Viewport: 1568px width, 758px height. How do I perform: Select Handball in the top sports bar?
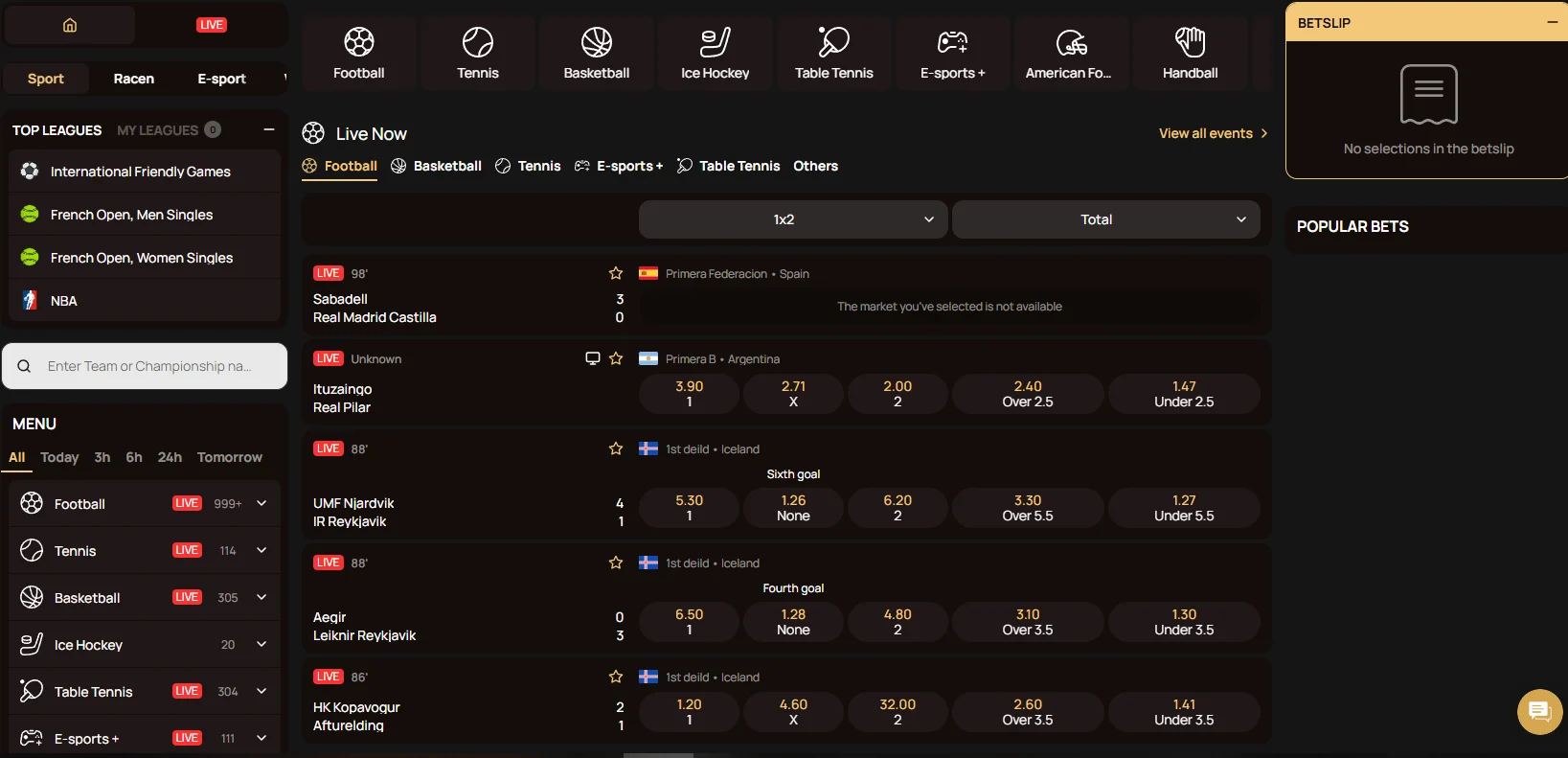1191,53
